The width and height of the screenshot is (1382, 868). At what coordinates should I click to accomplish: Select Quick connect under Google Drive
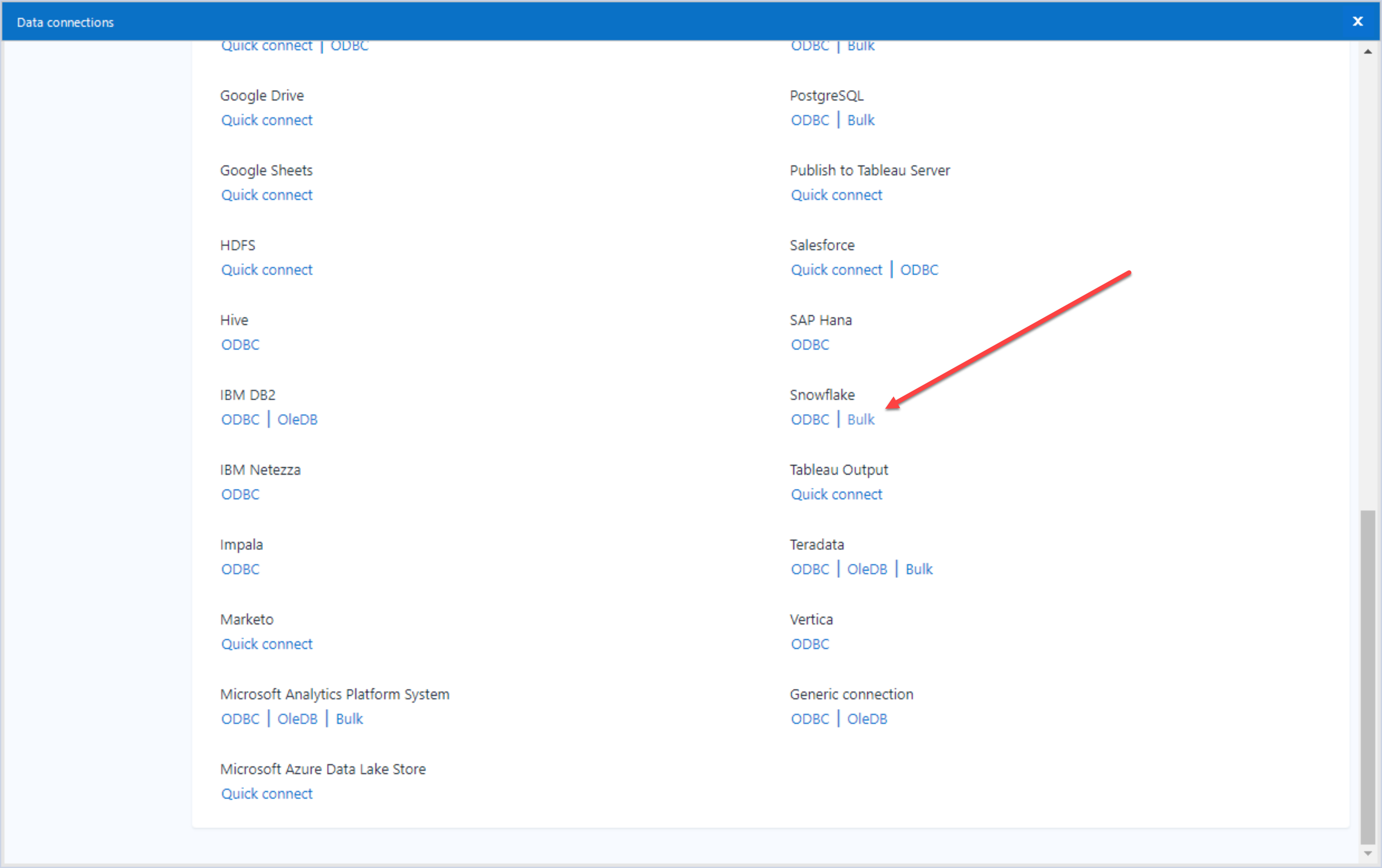coord(266,120)
